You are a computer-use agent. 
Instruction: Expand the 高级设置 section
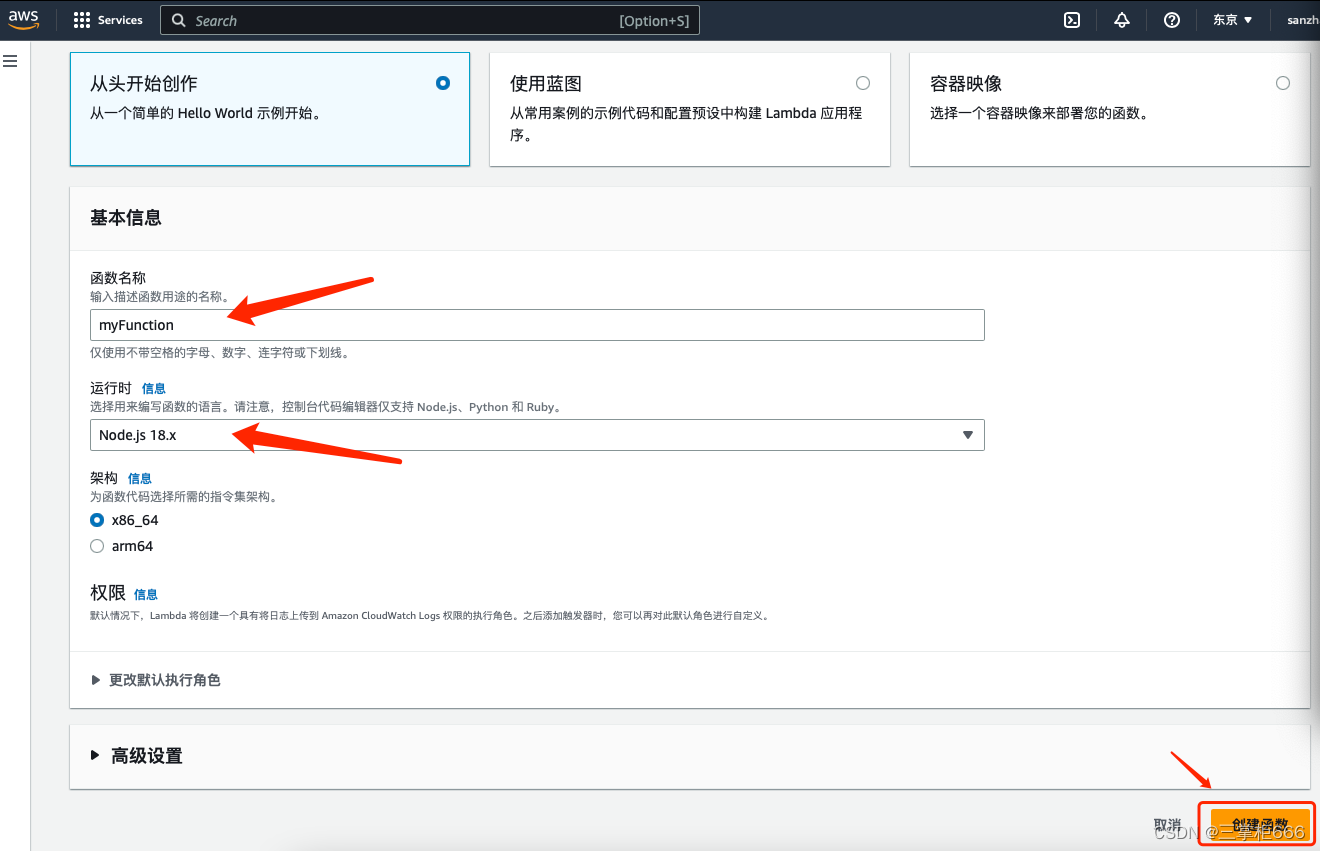tap(137, 756)
